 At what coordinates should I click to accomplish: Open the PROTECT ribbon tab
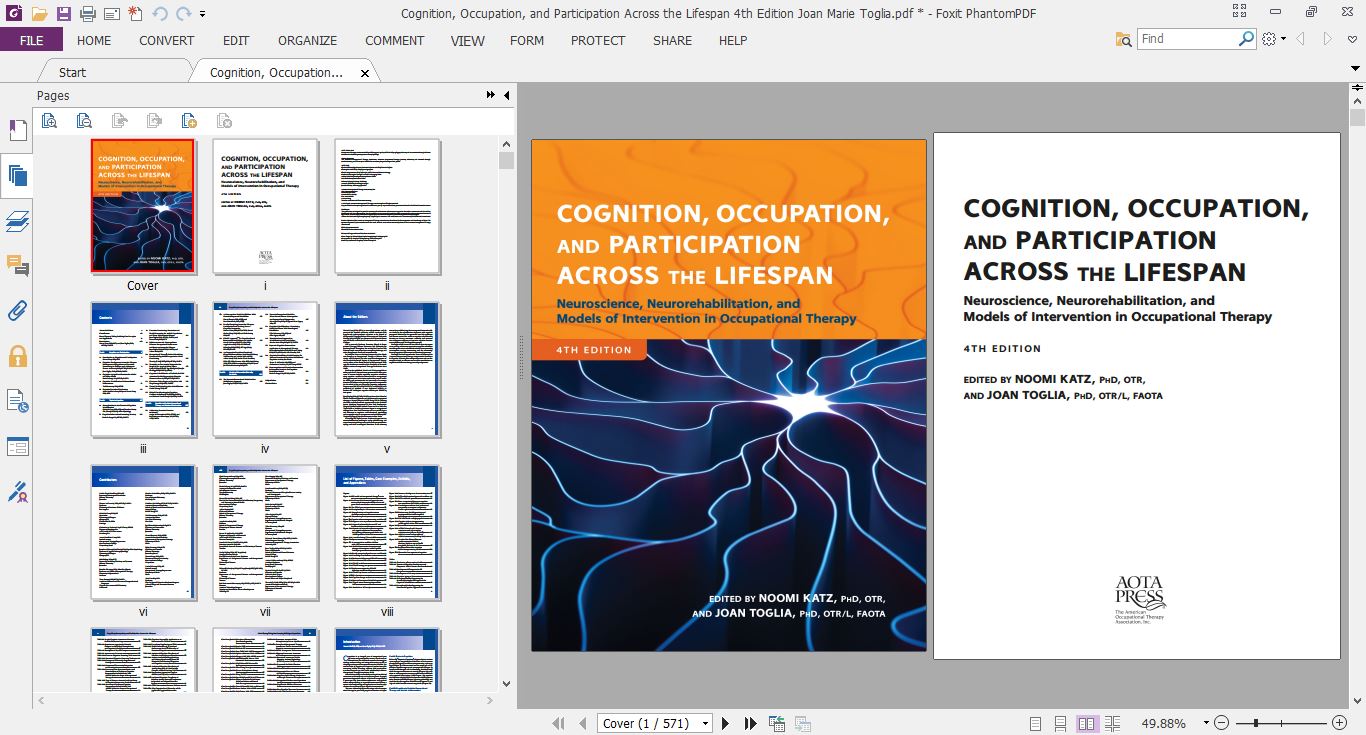pyautogui.click(x=598, y=40)
